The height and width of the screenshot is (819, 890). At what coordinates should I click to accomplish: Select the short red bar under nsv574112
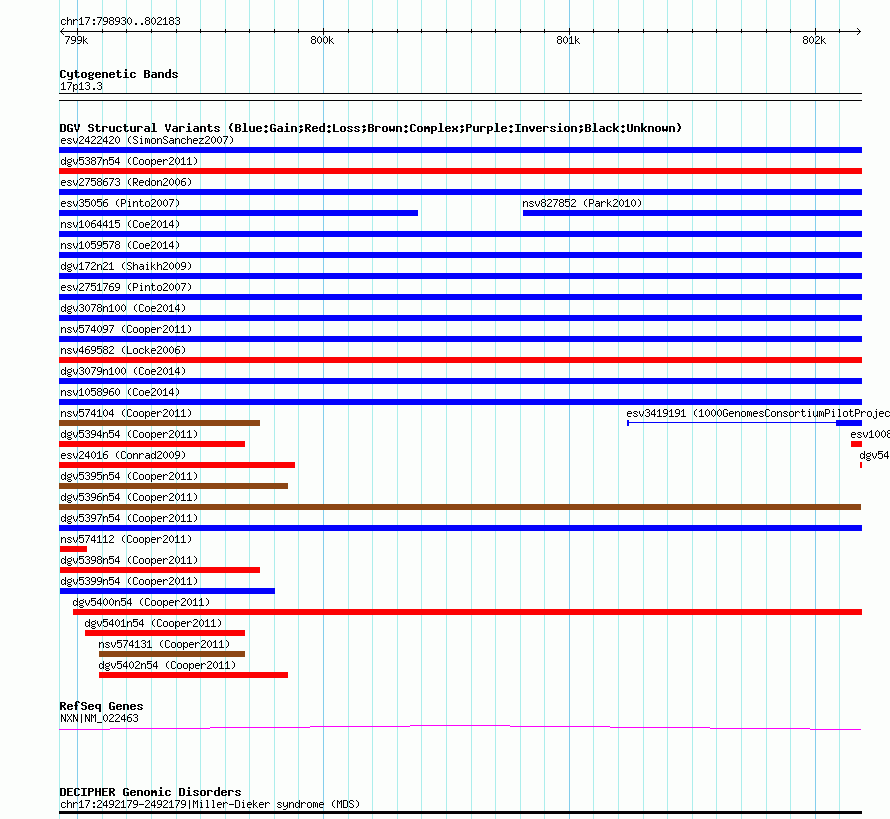pos(73,549)
